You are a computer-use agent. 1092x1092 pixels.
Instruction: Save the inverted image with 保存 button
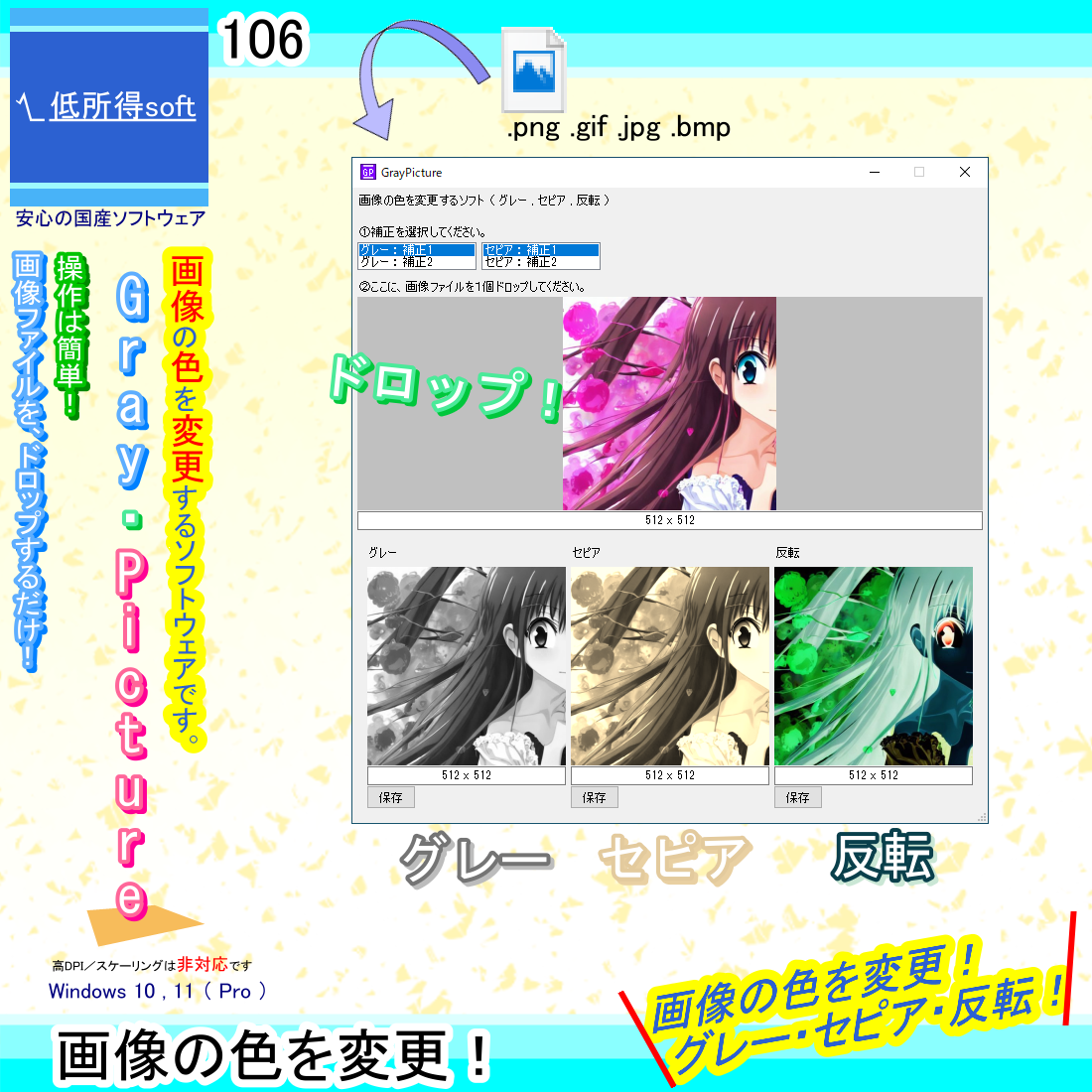[798, 797]
